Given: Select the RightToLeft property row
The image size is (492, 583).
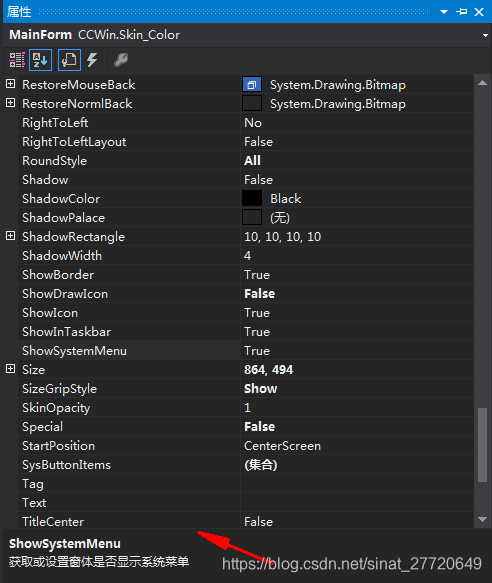Looking at the screenshot, I should (x=246, y=123).
